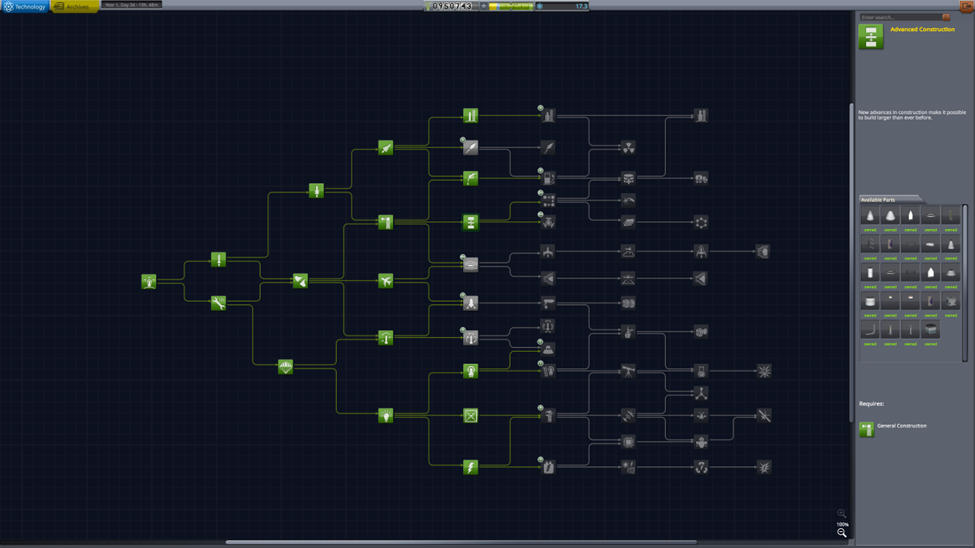
Task: Zoom out of the tech tree
Action: point(841,533)
